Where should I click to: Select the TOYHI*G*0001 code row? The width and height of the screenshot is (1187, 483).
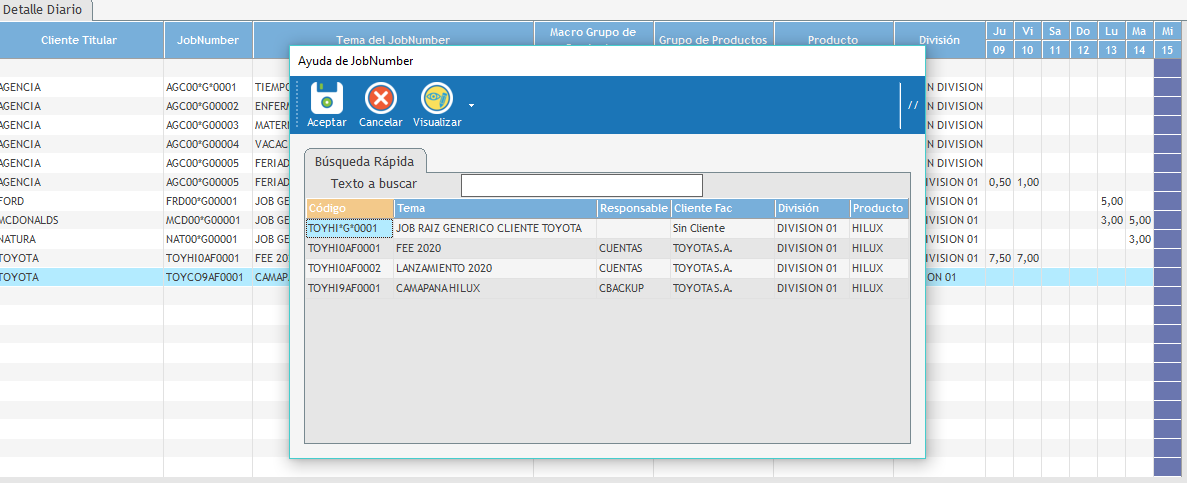click(x=349, y=228)
